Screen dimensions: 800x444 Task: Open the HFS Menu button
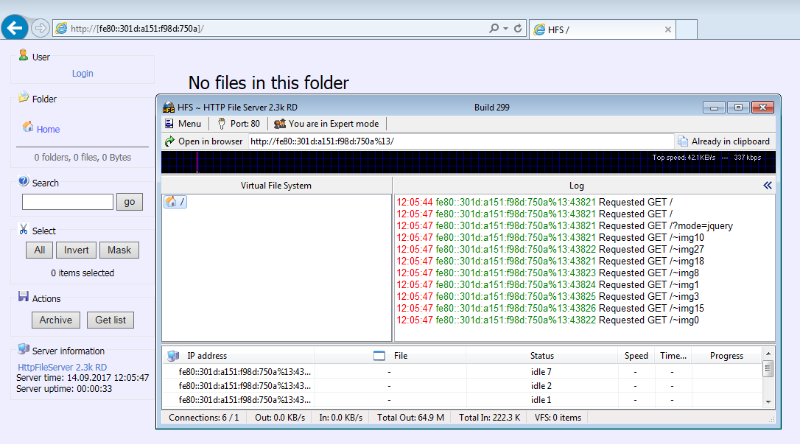[x=183, y=124]
